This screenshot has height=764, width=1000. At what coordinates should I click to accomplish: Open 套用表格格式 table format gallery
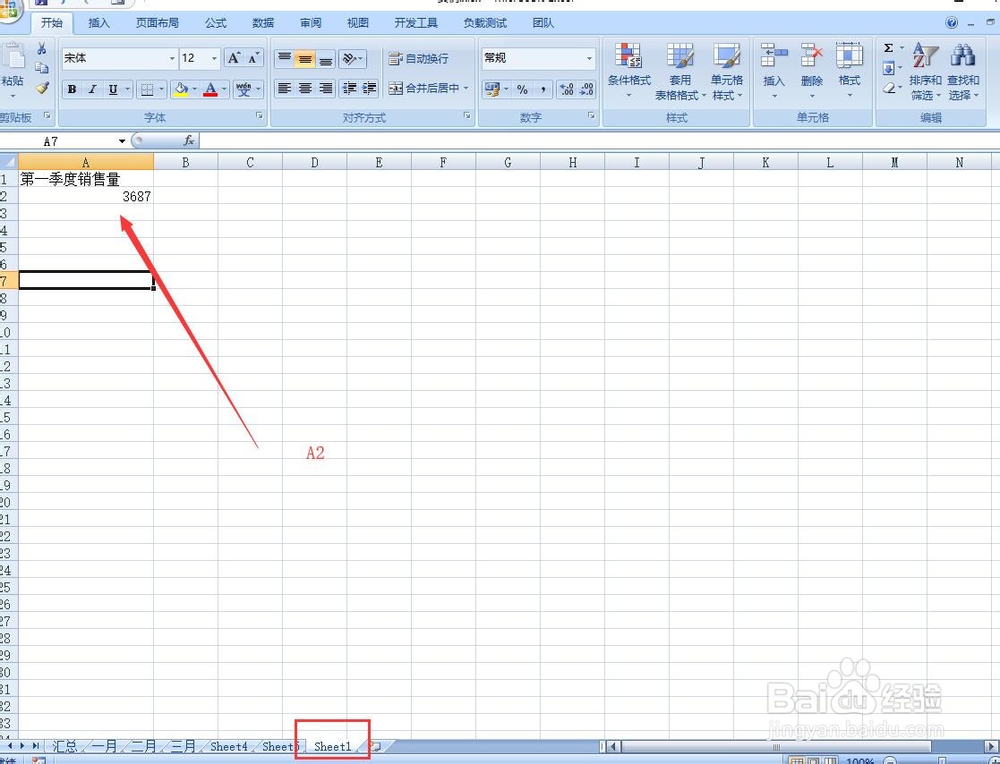(x=680, y=71)
